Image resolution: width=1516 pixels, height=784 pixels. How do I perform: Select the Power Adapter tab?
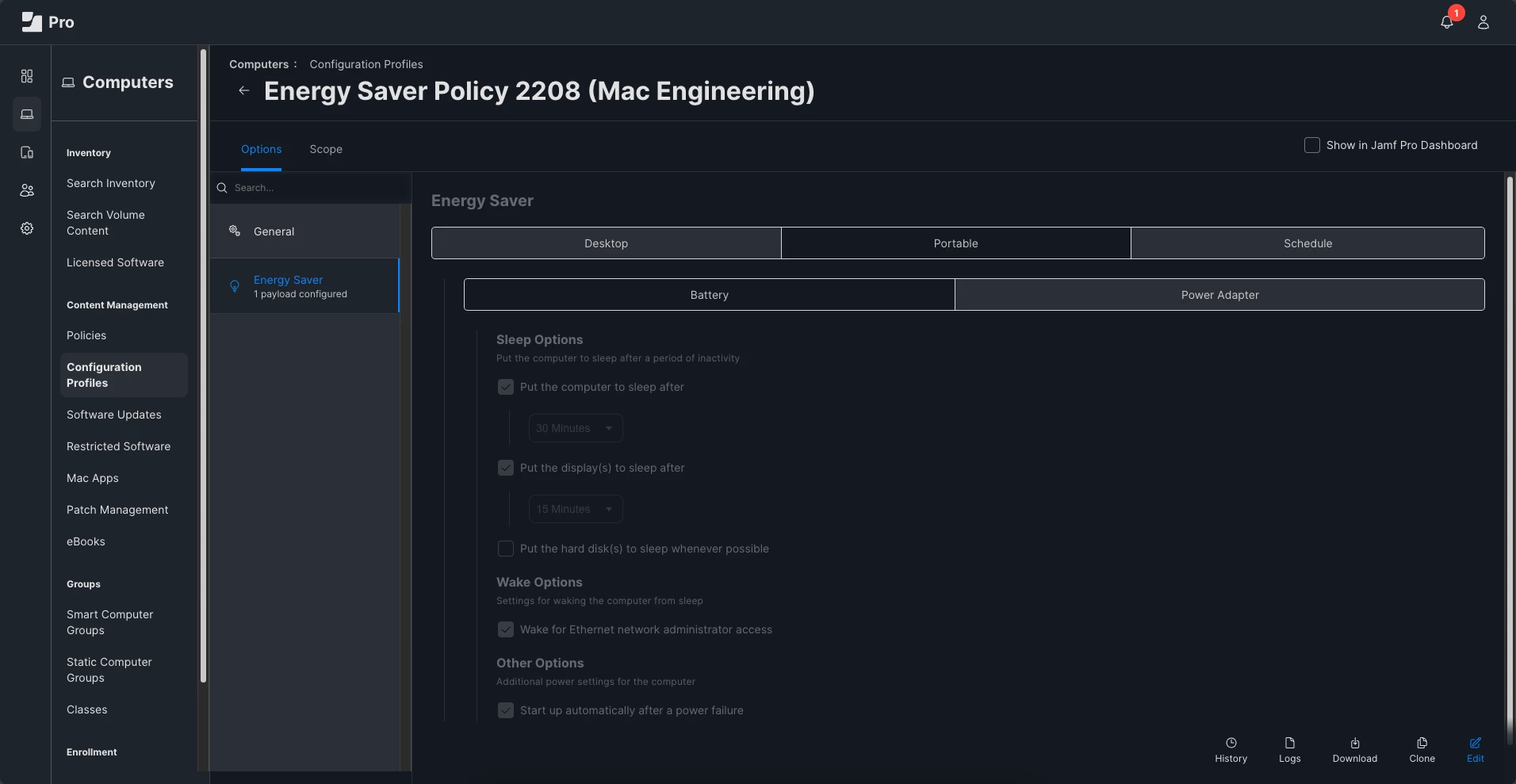[x=1219, y=295]
